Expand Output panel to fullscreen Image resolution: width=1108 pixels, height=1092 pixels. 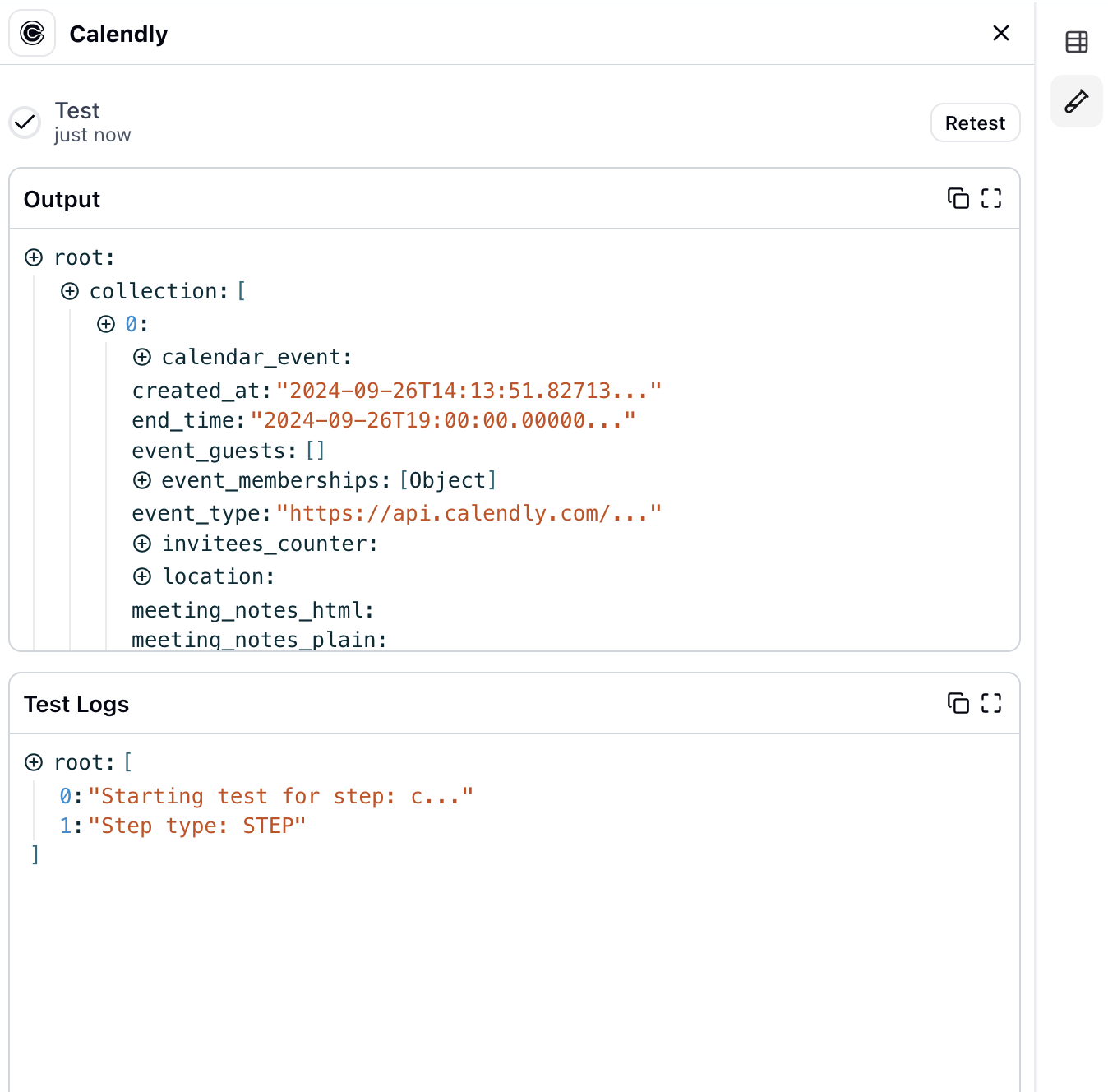click(x=991, y=199)
